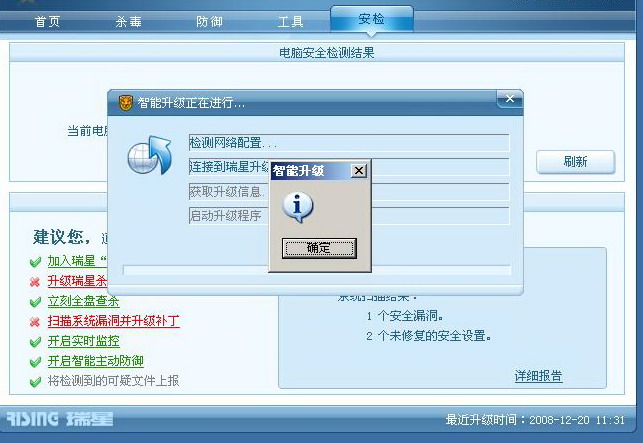Viewport: 643px width, 443px height.
Task: Click red cross beside 升级瑞星杀
Action: [x=35, y=282]
